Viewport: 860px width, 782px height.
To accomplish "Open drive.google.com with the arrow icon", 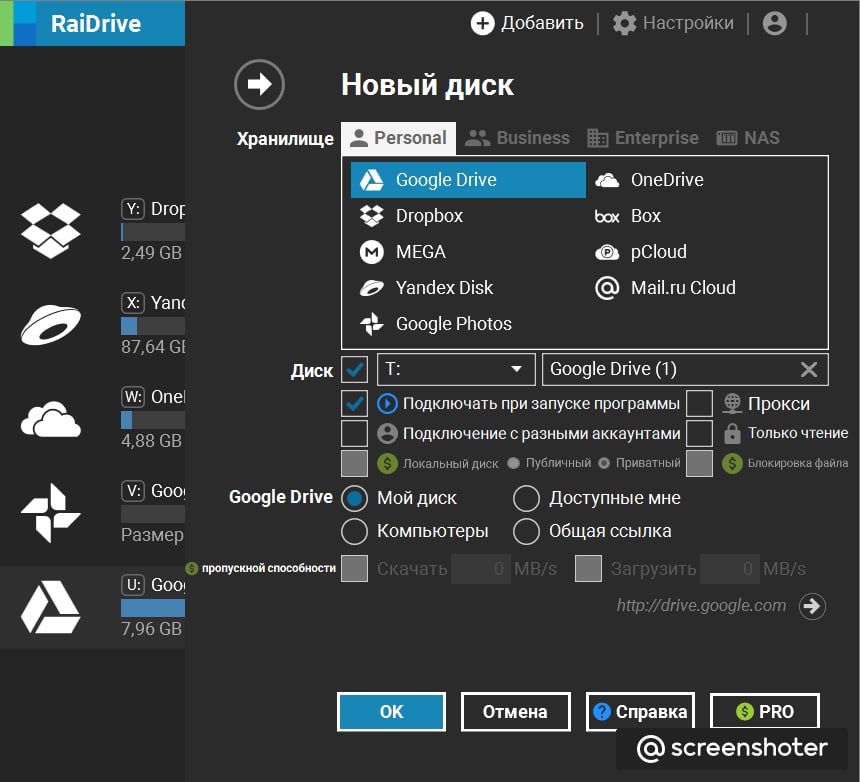I will (x=812, y=606).
